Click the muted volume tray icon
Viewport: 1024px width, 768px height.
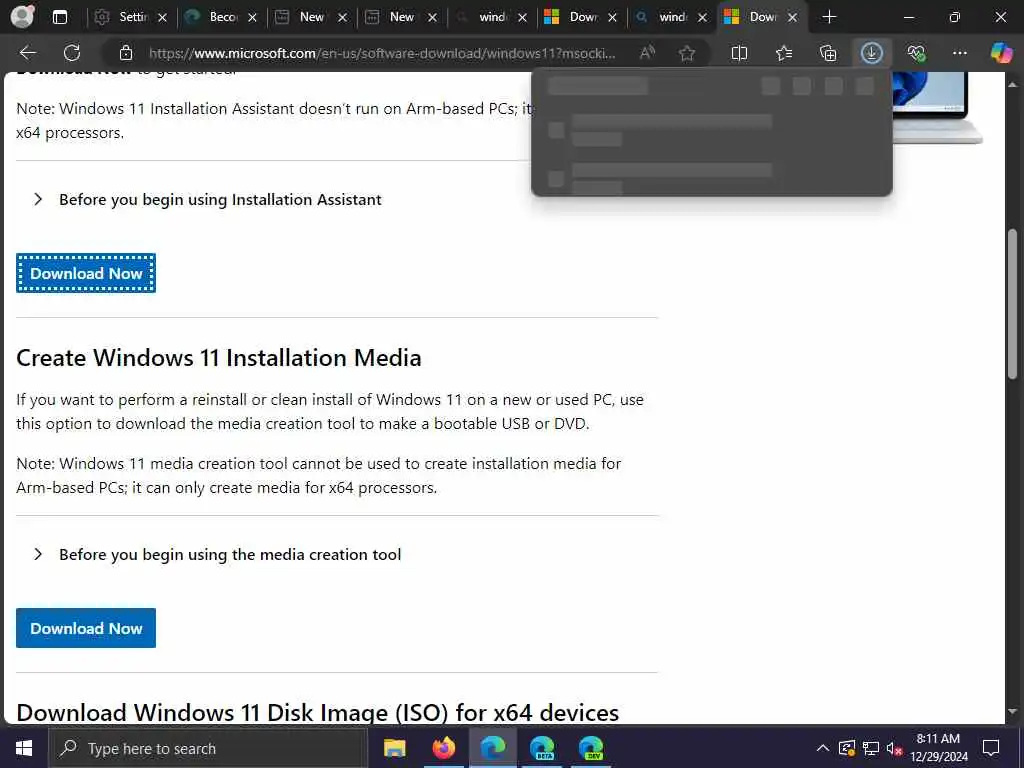(x=895, y=748)
